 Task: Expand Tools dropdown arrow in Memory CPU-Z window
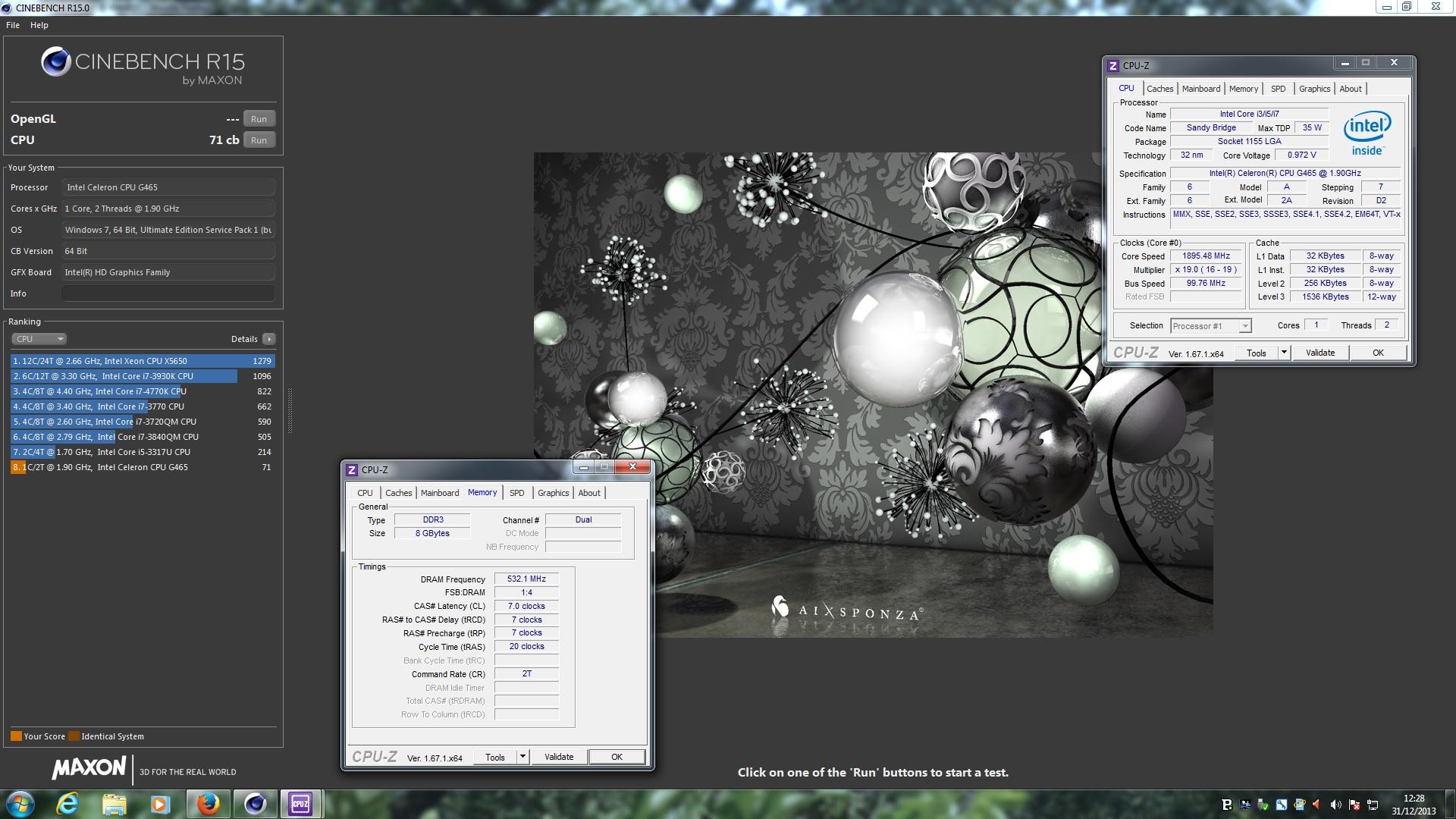pyautogui.click(x=522, y=757)
